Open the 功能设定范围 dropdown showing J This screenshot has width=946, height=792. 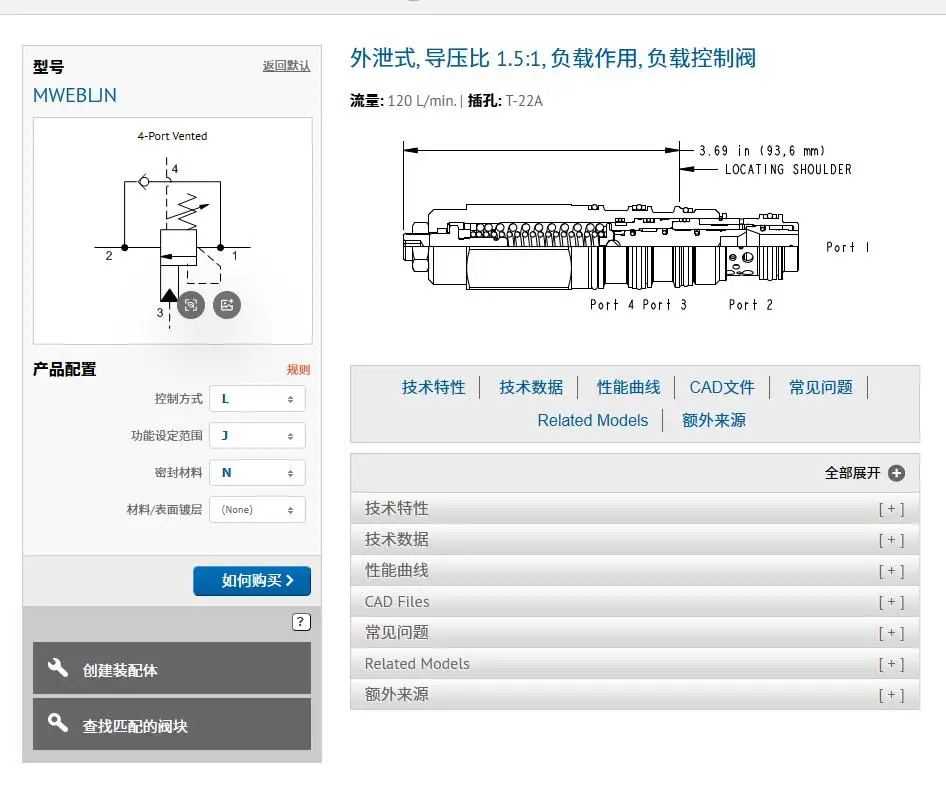point(258,436)
